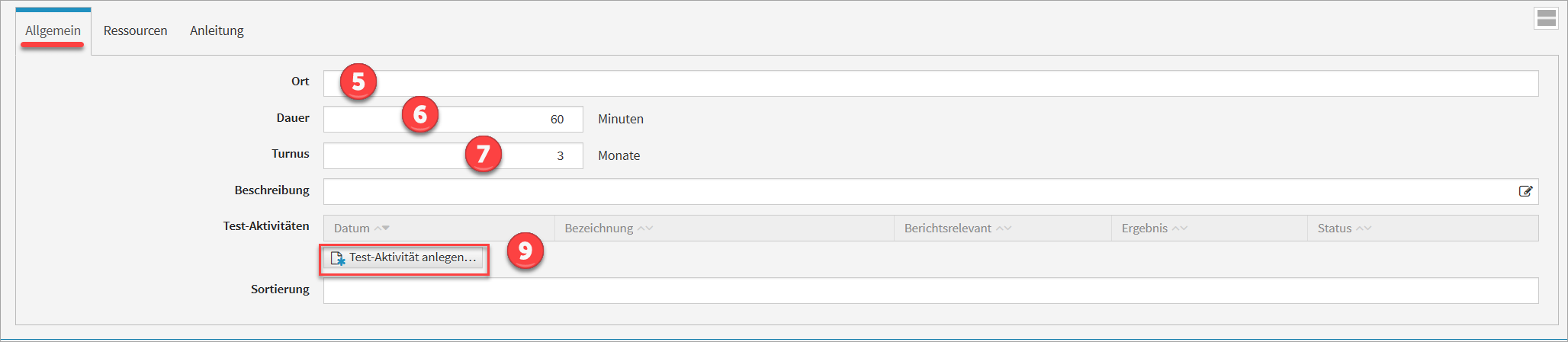The height and width of the screenshot is (342, 1568).
Task: Switch to the Ressourcen tab
Action: (135, 30)
